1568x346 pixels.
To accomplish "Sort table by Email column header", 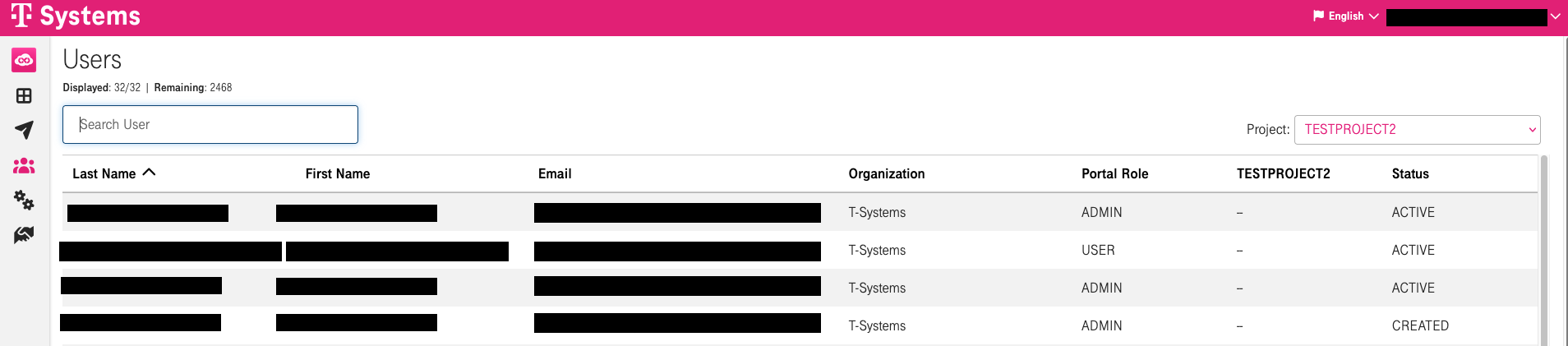I will pyautogui.click(x=555, y=174).
